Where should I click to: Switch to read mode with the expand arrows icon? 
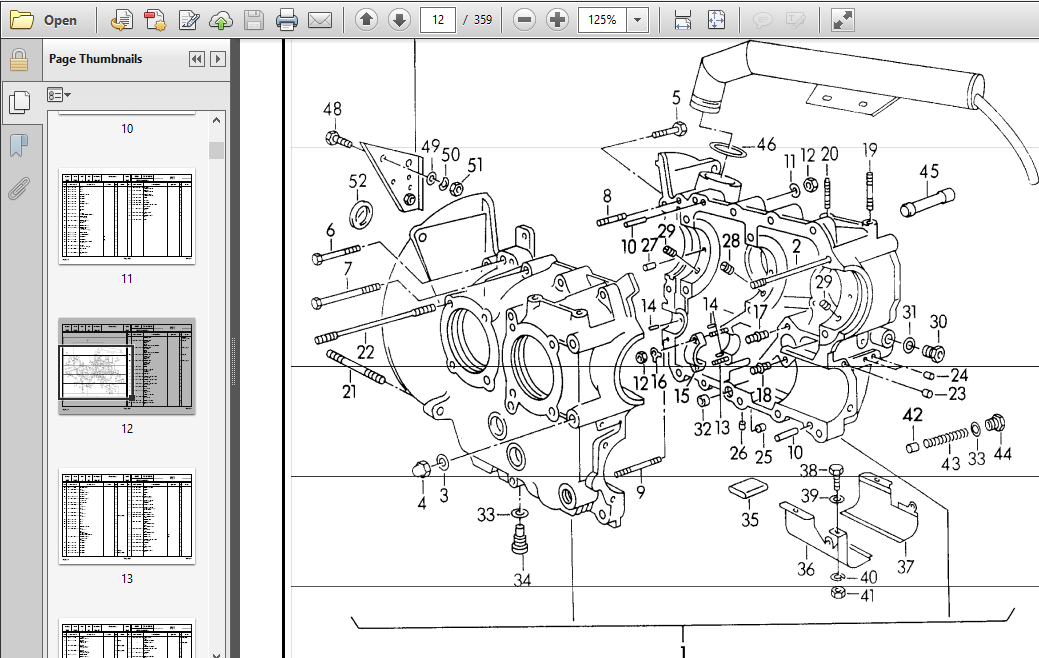[x=842, y=20]
